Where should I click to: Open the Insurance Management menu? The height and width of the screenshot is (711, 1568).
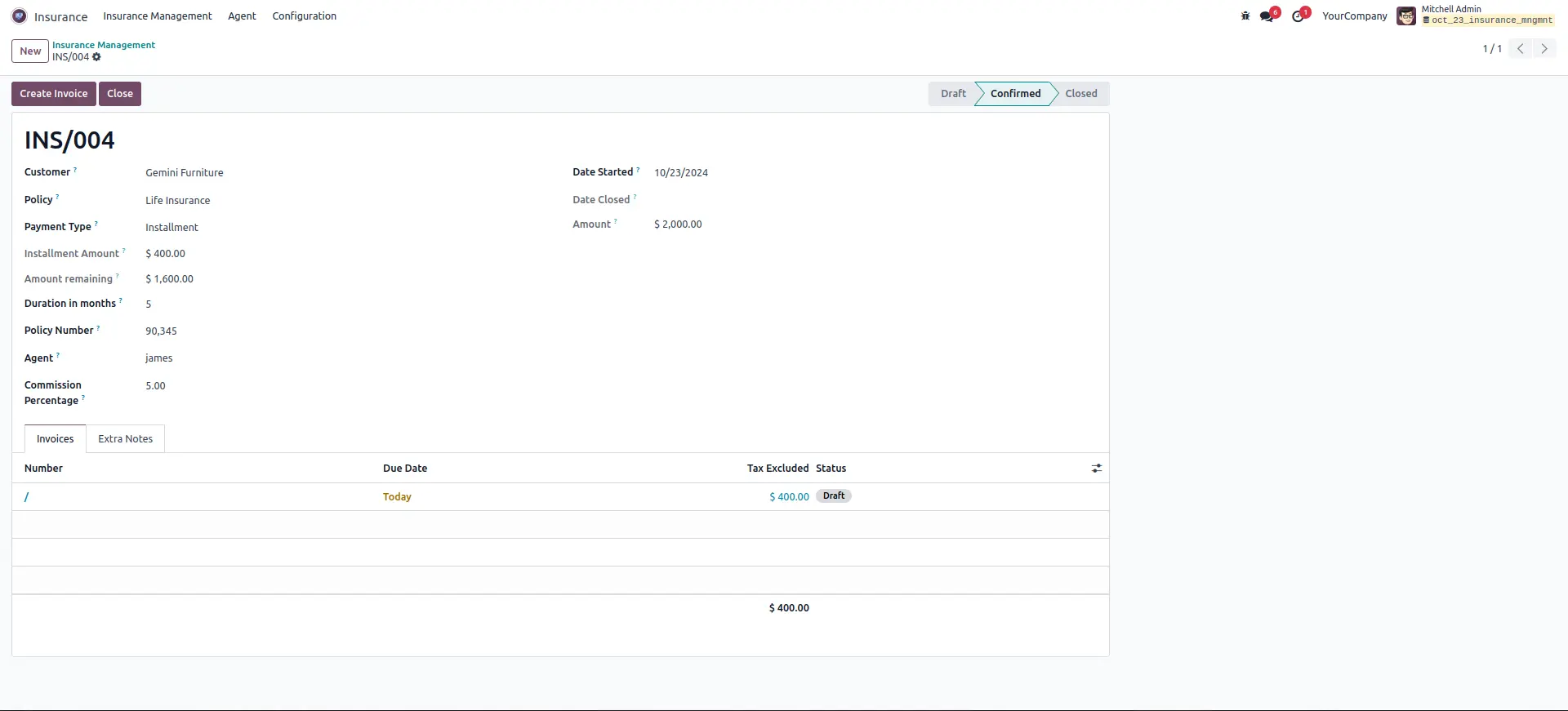click(x=157, y=16)
